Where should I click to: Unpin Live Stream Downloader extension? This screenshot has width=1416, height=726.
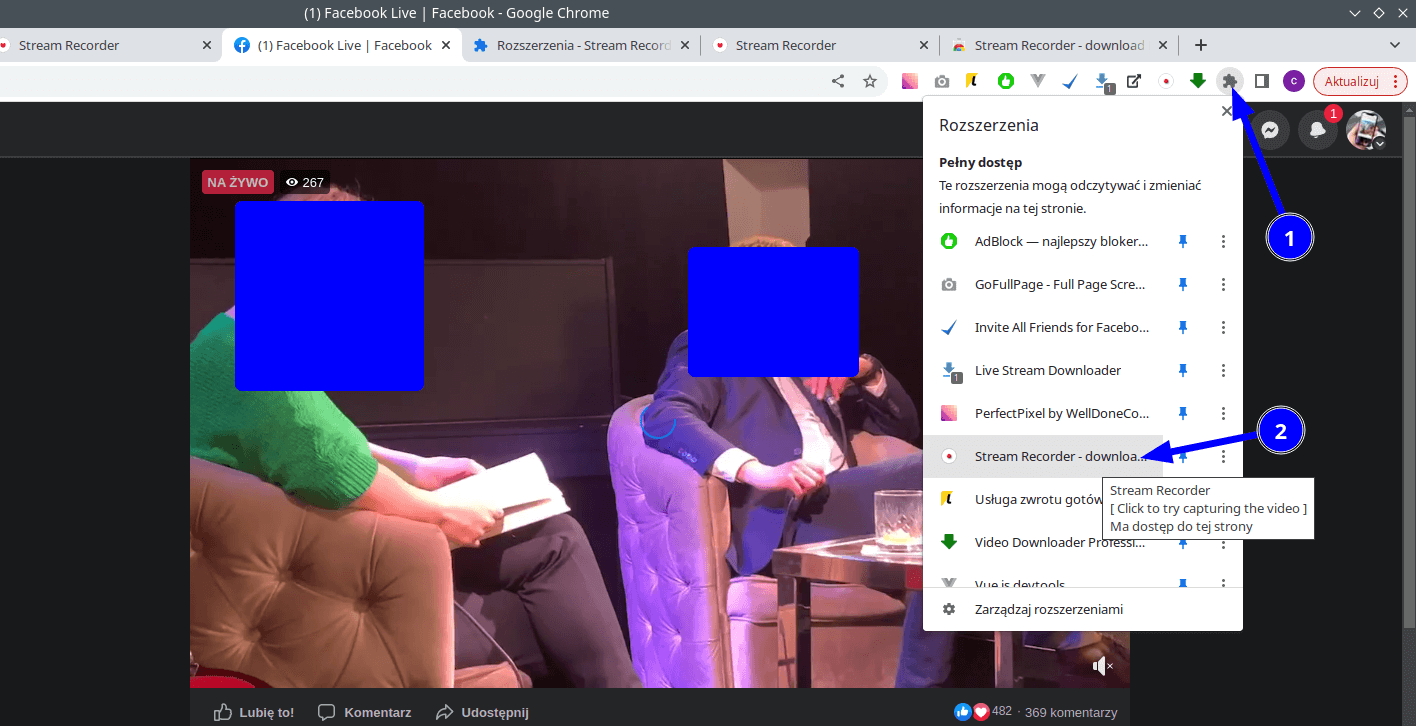(1182, 370)
